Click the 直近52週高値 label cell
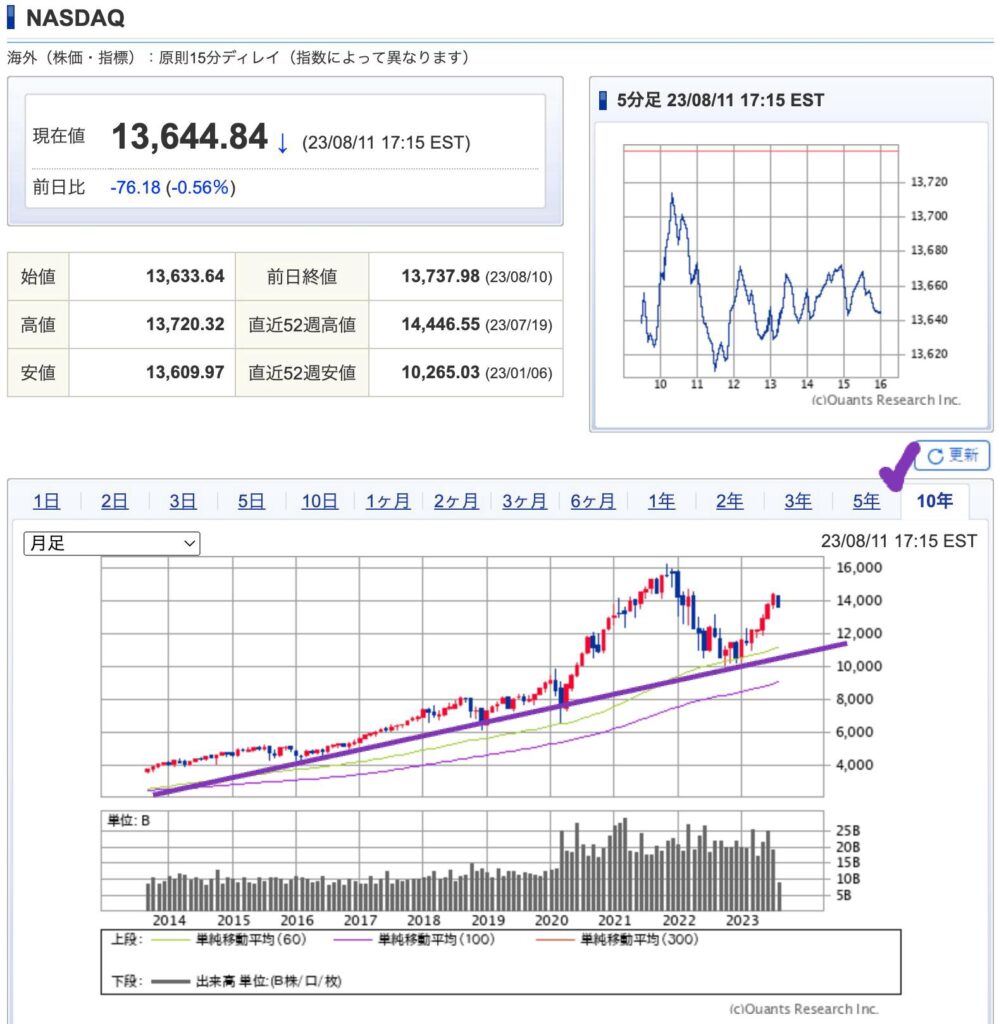 coord(302,325)
